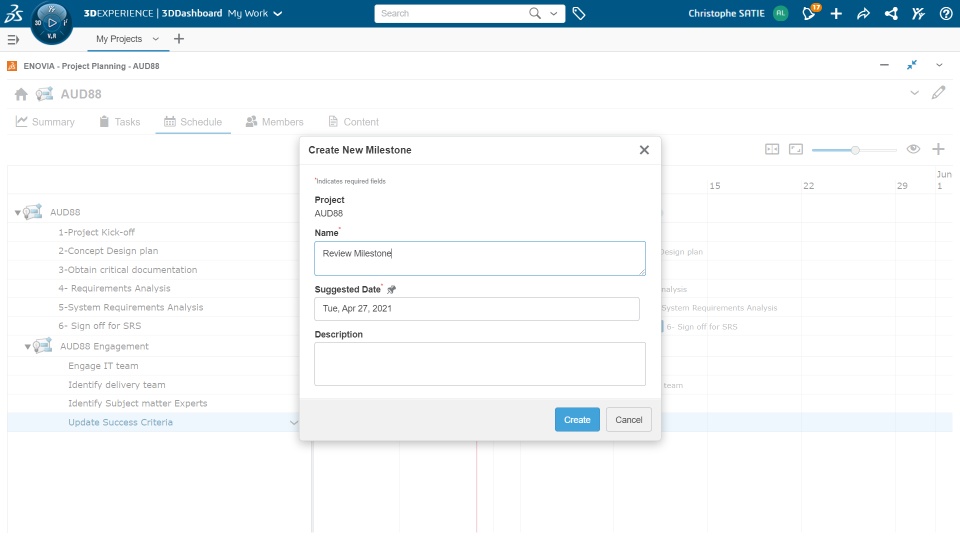Select 3-Obtain critical documentation row
Image resolution: width=960 pixels, height=540 pixels.
[127, 270]
